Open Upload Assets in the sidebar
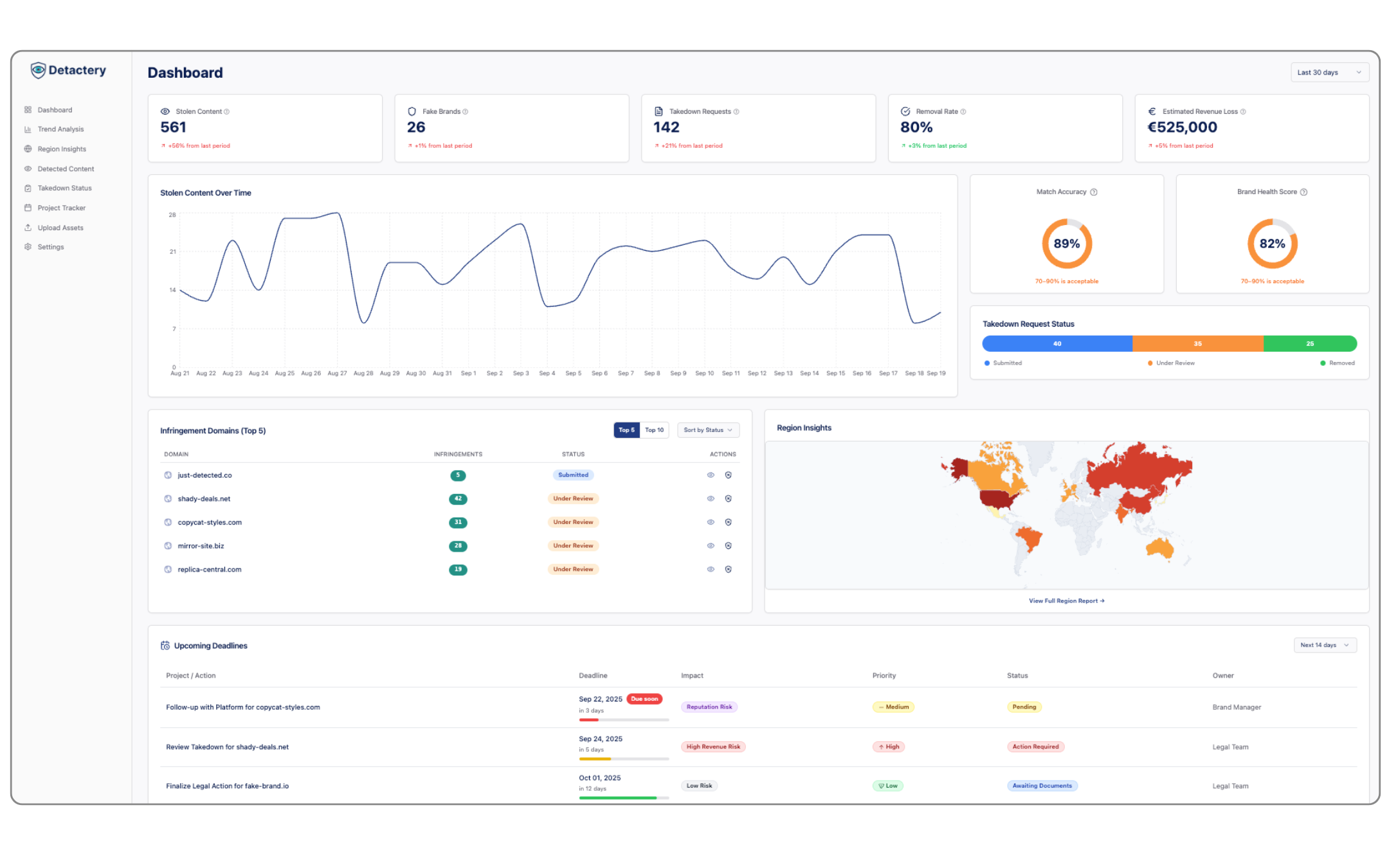This screenshot has width=1389, height=868. coord(60,228)
